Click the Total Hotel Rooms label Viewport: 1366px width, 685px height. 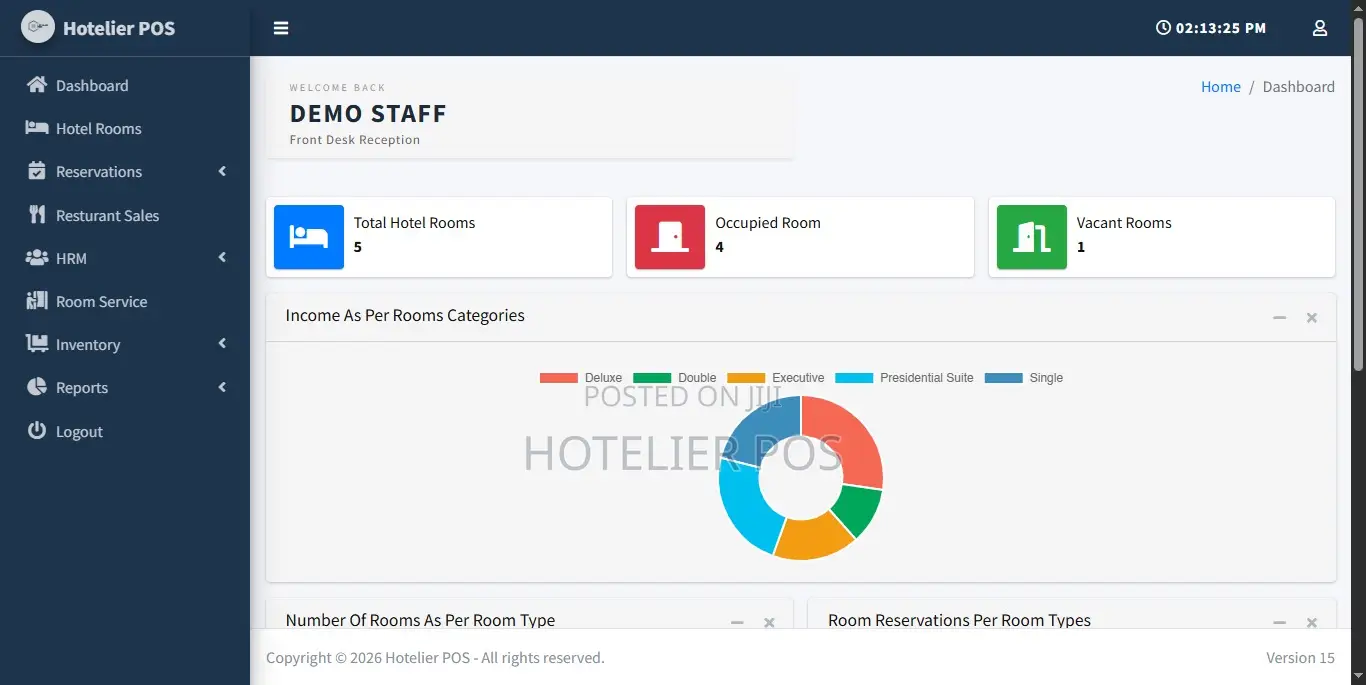coord(415,223)
